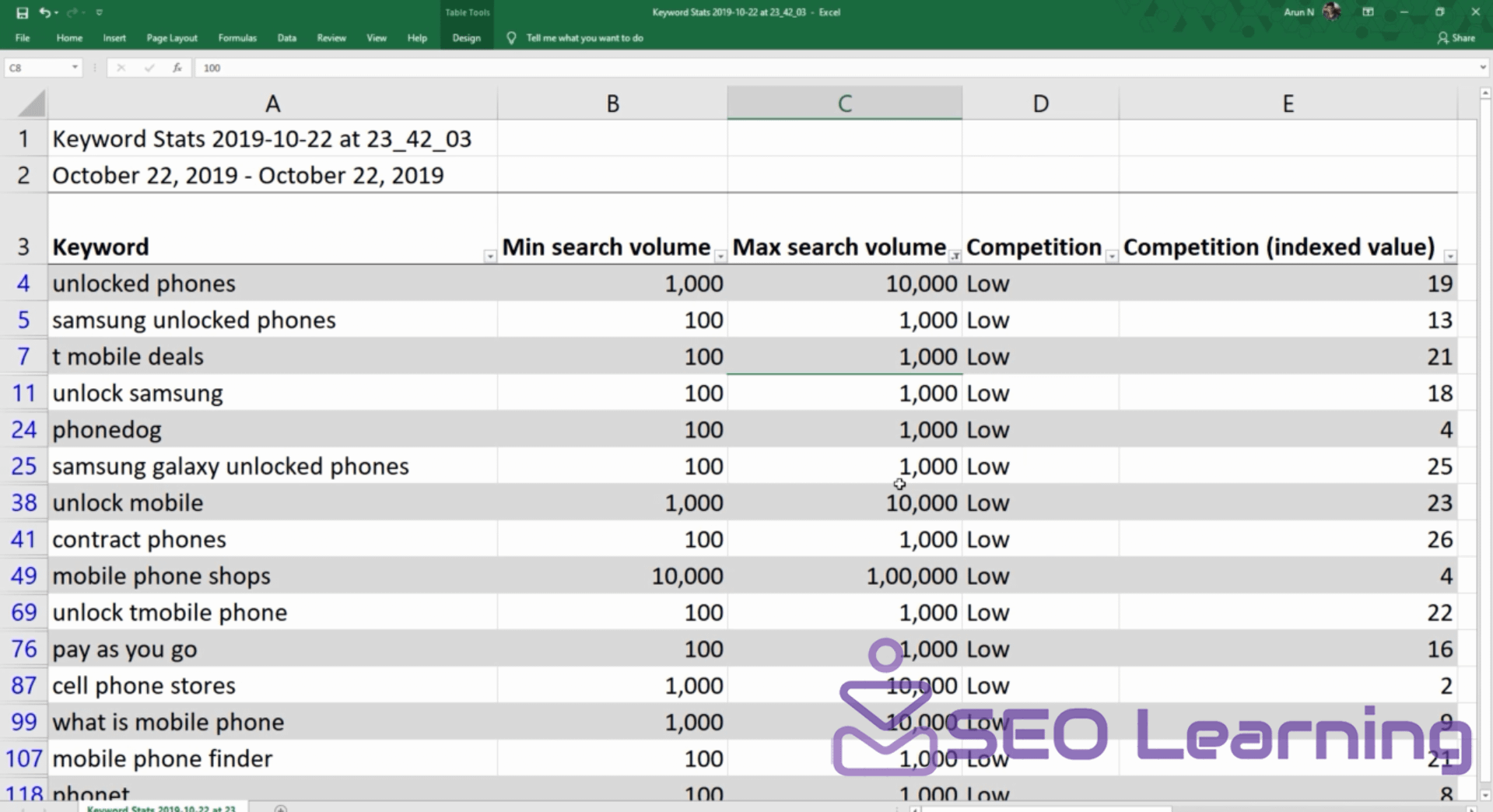Switch to Page Layout tab

(172, 37)
